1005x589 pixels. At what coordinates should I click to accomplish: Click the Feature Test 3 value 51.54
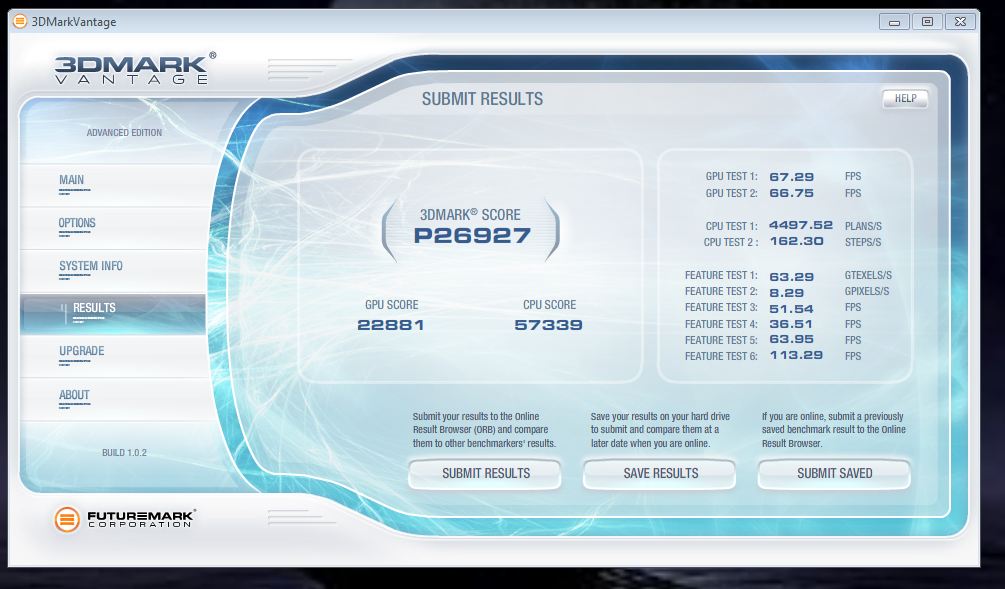(x=792, y=309)
